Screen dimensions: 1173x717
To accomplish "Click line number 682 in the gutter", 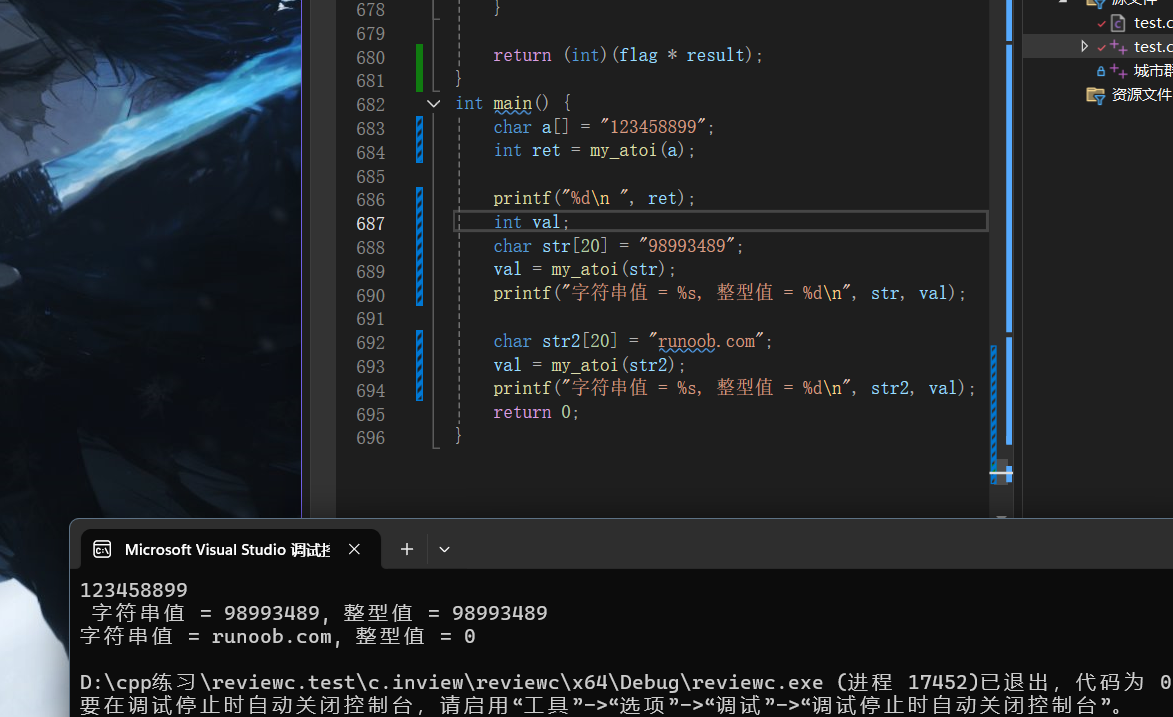I will tap(370, 105).
